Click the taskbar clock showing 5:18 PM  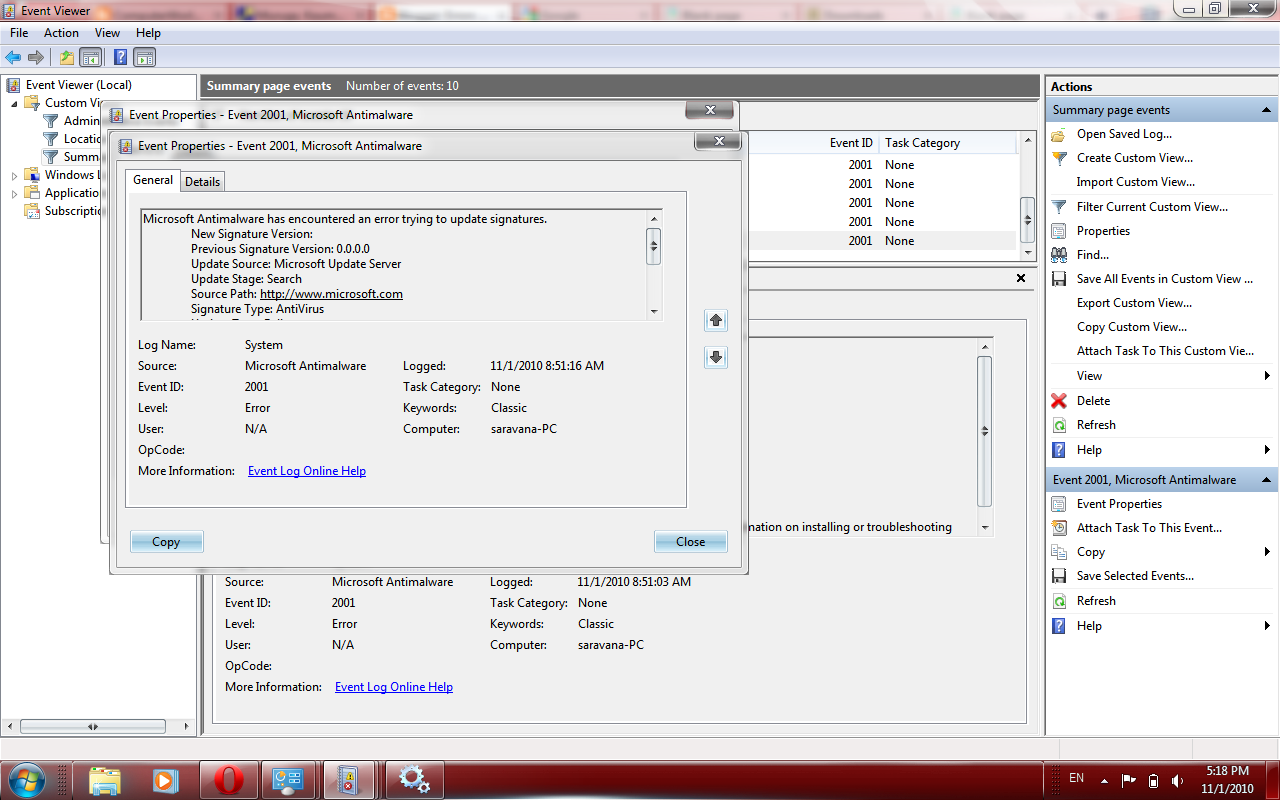coord(1227,779)
